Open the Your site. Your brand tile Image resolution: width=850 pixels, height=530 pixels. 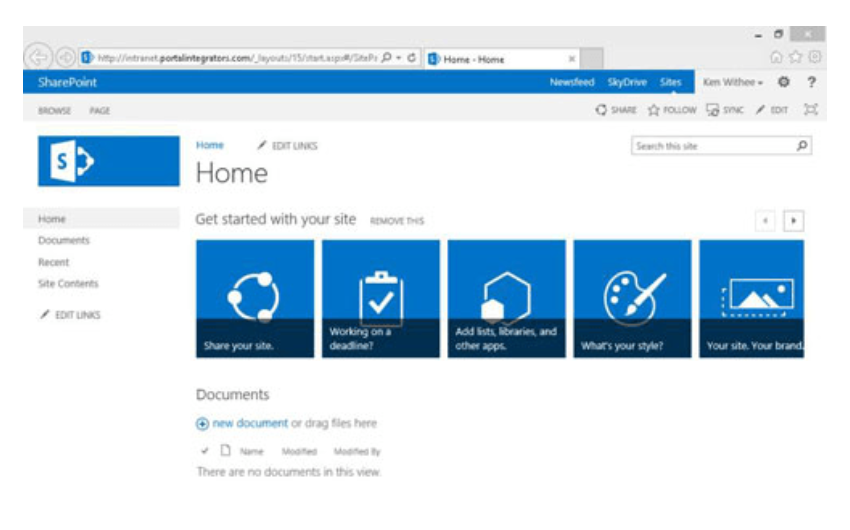tap(751, 299)
